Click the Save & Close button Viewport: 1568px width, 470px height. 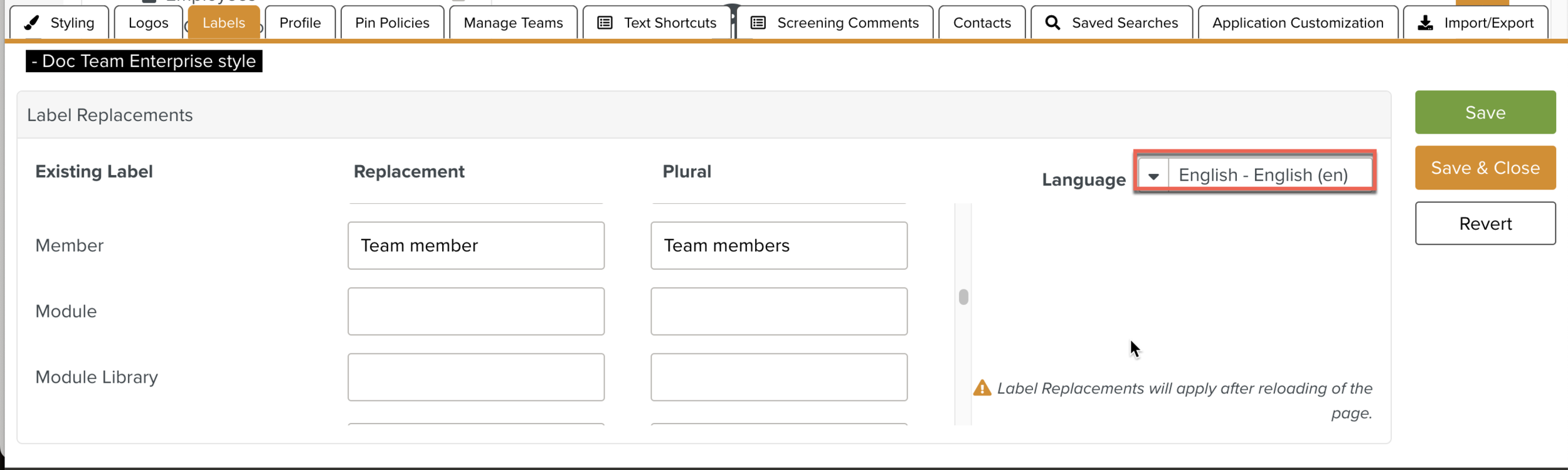pos(1485,168)
